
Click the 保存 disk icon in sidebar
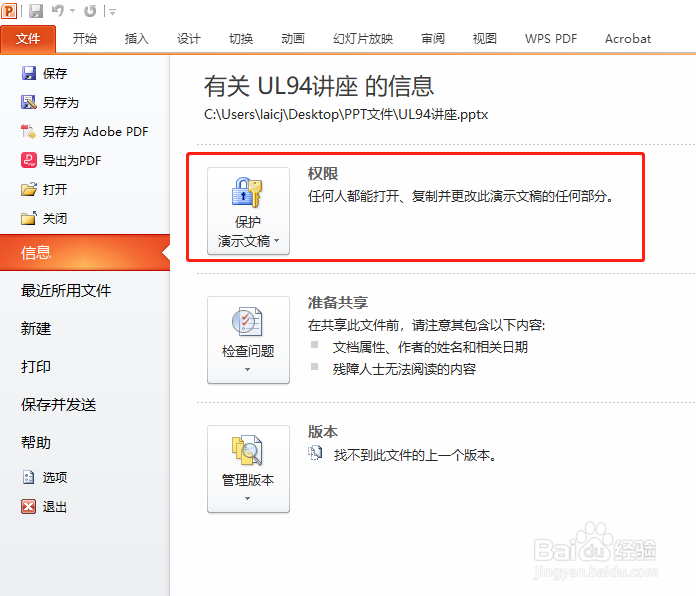click(x=29, y=73)
